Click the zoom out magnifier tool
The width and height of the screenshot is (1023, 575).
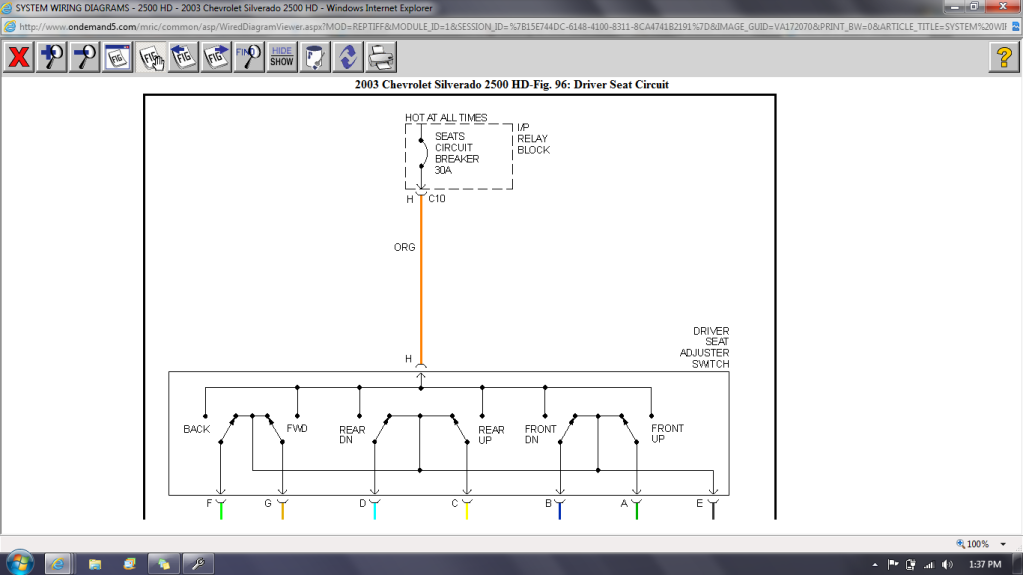click(84, 57)
